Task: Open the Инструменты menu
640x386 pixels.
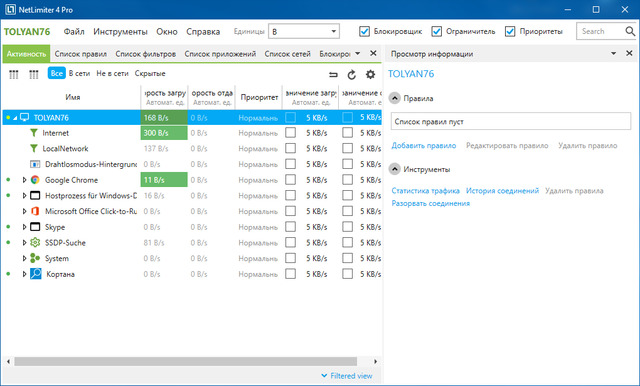Action: click(120, 31)
